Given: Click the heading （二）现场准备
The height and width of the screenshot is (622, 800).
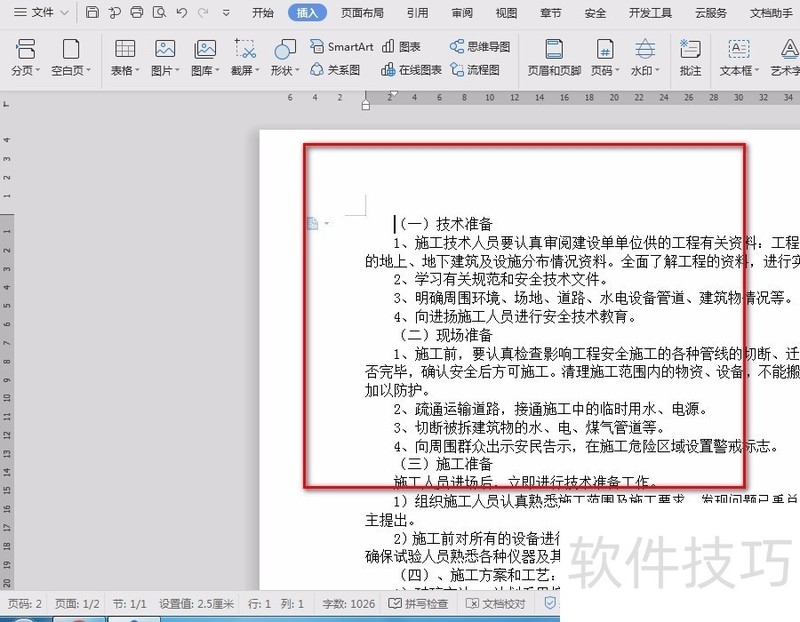Looking at the screenshot, I should (444, 335).
